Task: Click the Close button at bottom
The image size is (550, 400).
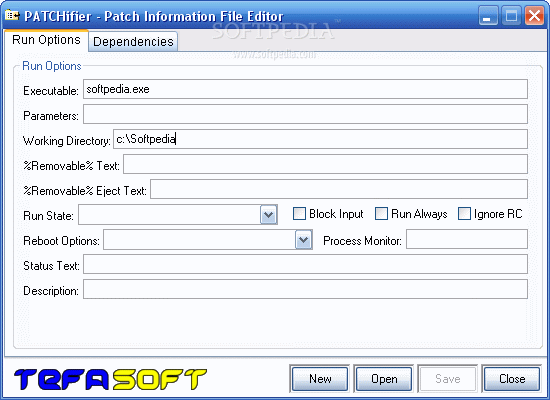Action: click(512, 379)
